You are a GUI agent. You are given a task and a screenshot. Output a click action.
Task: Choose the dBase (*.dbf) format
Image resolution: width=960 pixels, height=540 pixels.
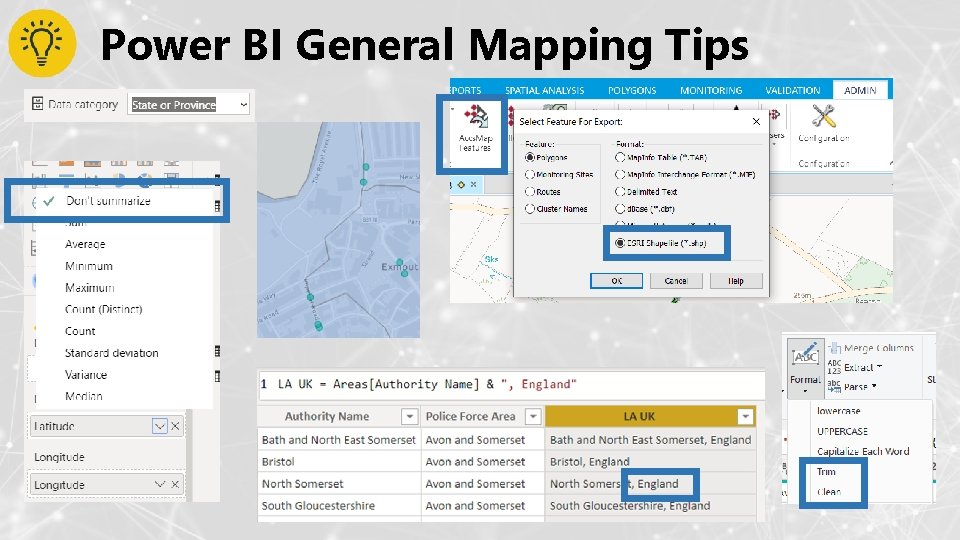(x=620, y=209)
